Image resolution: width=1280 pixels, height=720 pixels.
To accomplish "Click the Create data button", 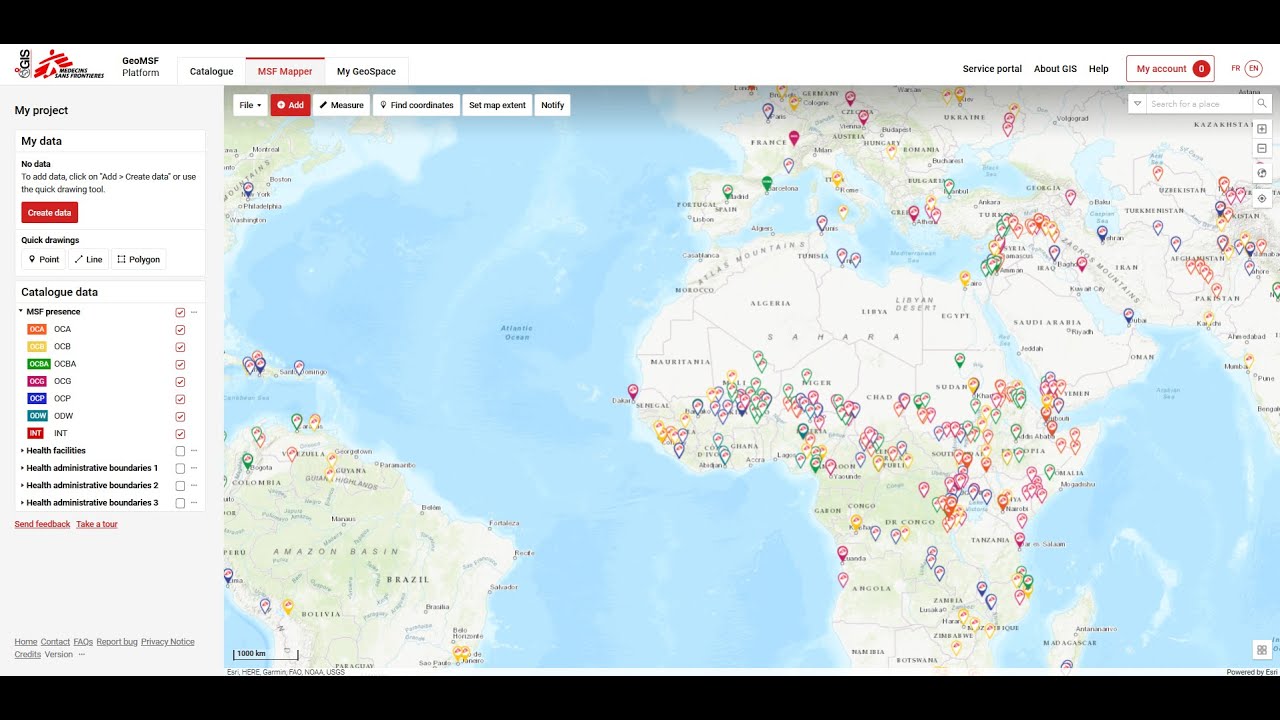I will [x=49, y=213].
